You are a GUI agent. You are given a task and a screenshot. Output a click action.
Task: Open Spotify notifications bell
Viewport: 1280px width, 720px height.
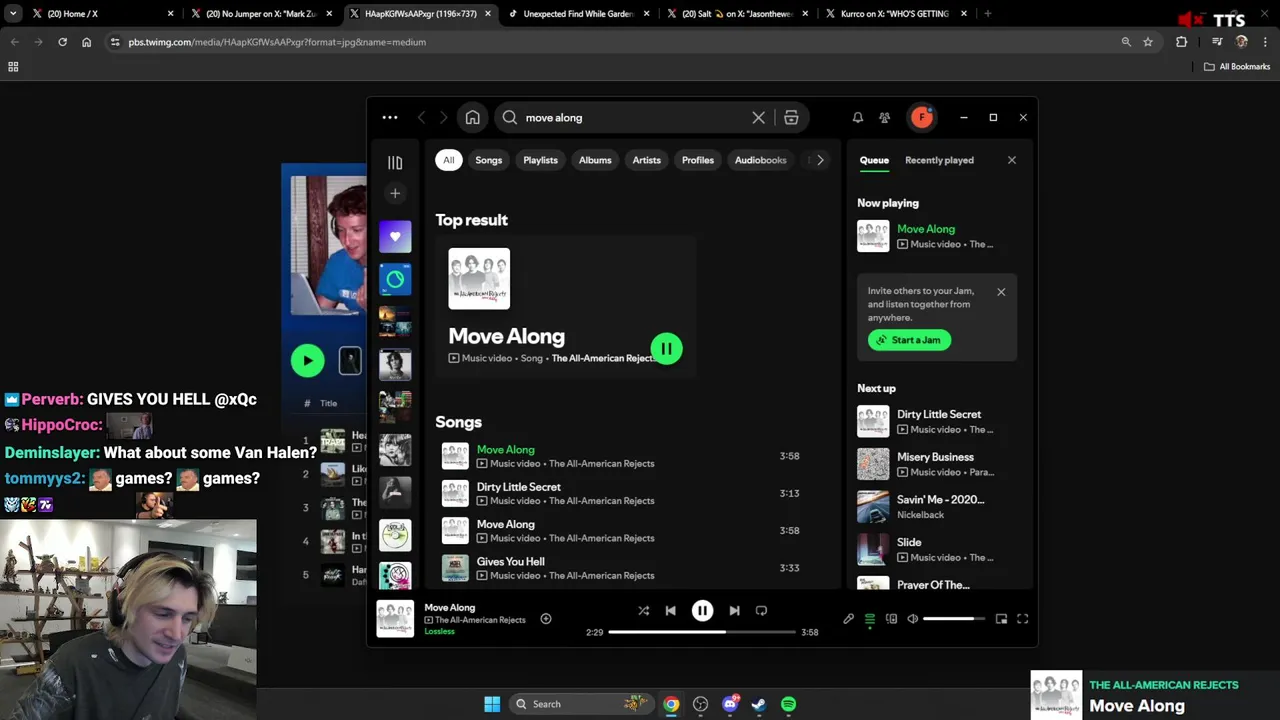coord(858,118)
